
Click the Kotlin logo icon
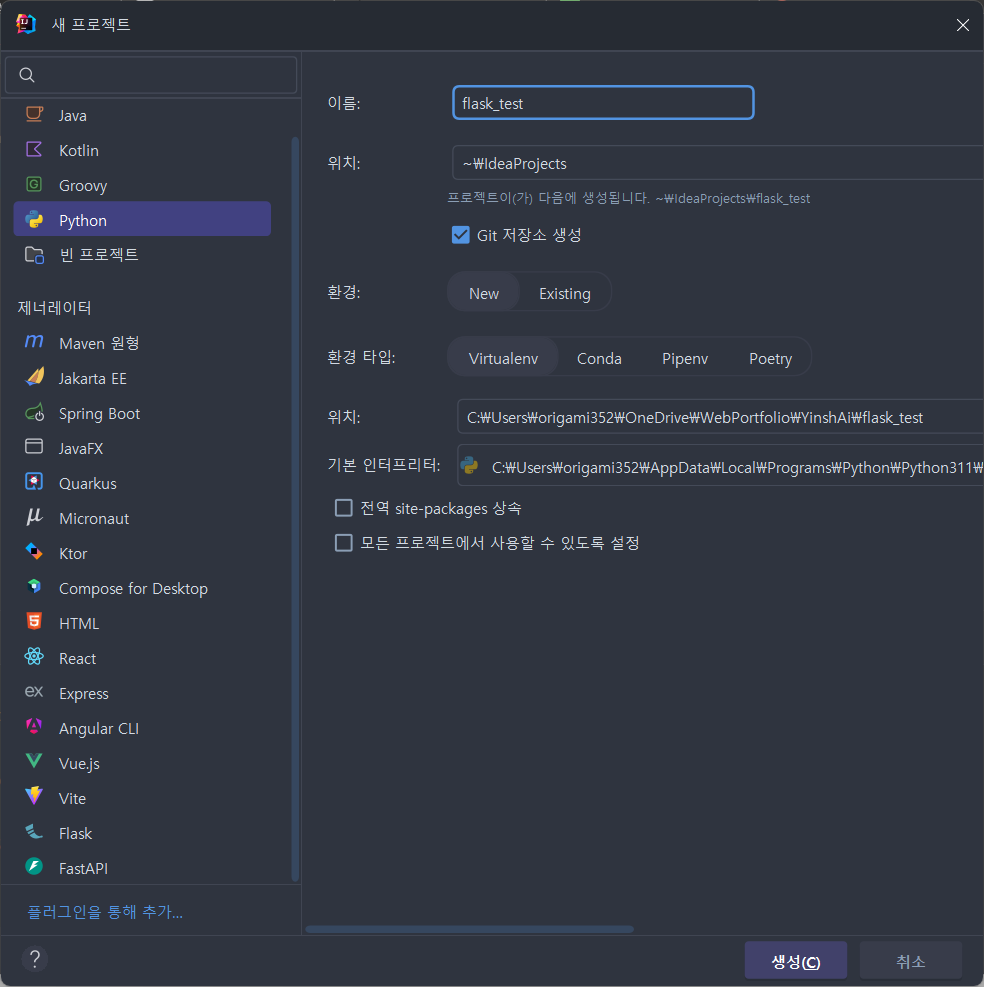(34, 150)
